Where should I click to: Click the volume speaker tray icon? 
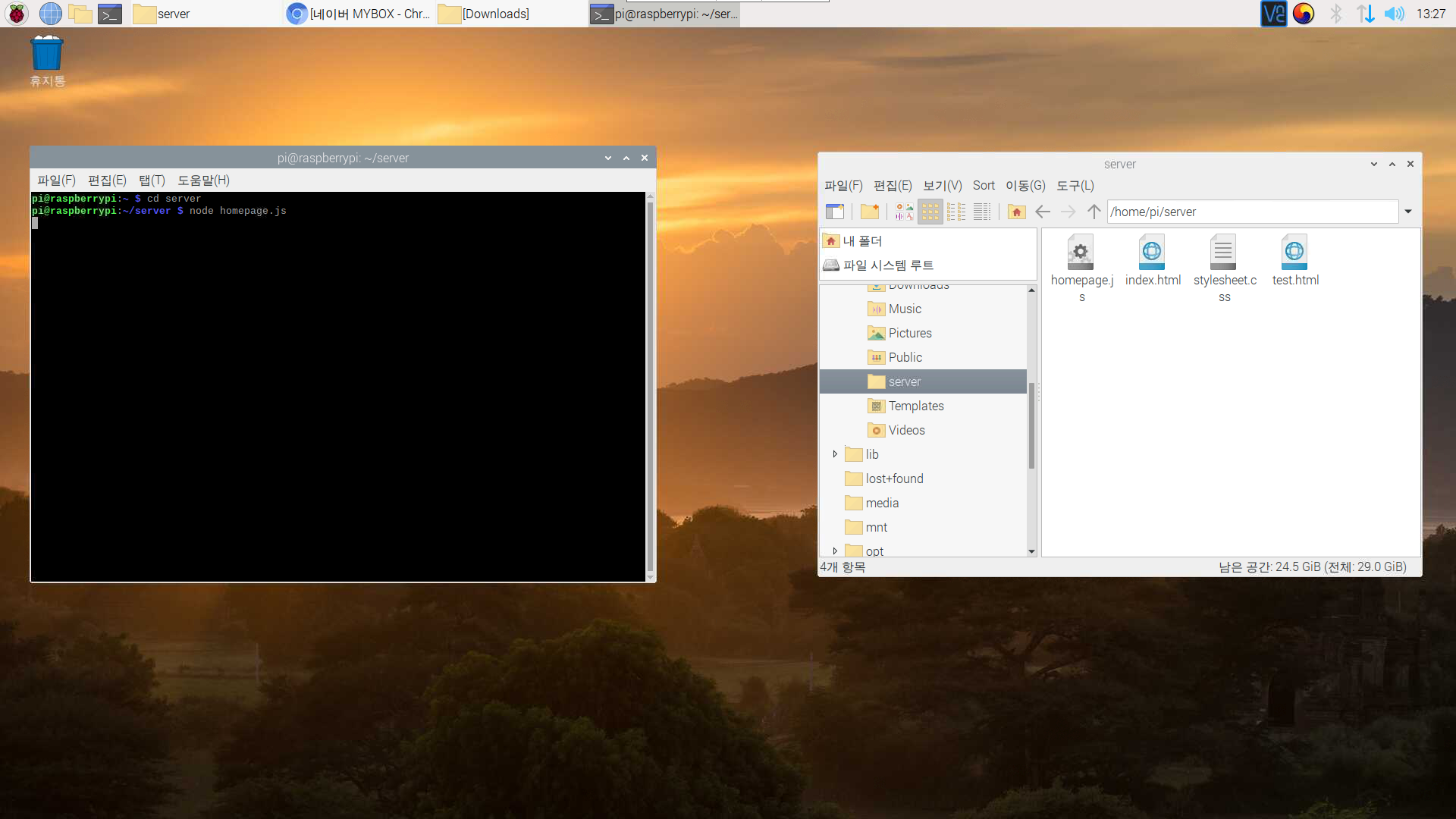coord(1394,14)
